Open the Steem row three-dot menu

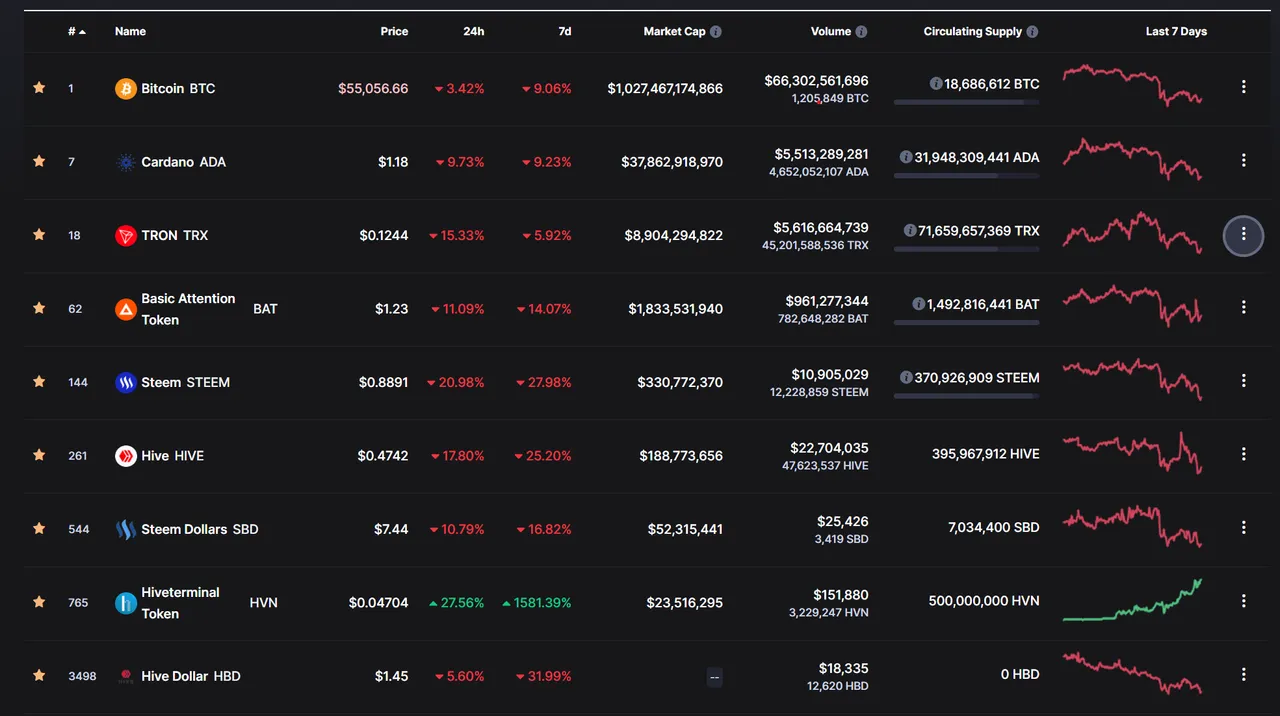click(1244, 381)
